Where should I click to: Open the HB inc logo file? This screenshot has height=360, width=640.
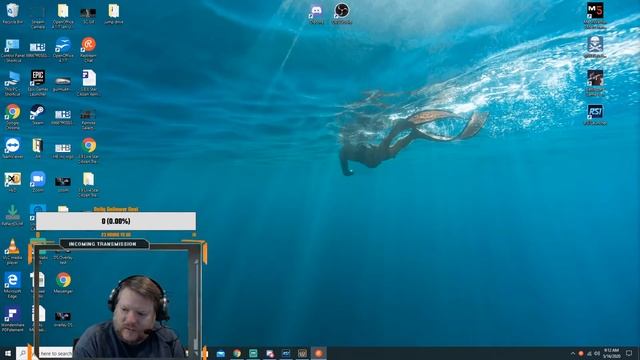pyautogui.click(x=63, y=151)
